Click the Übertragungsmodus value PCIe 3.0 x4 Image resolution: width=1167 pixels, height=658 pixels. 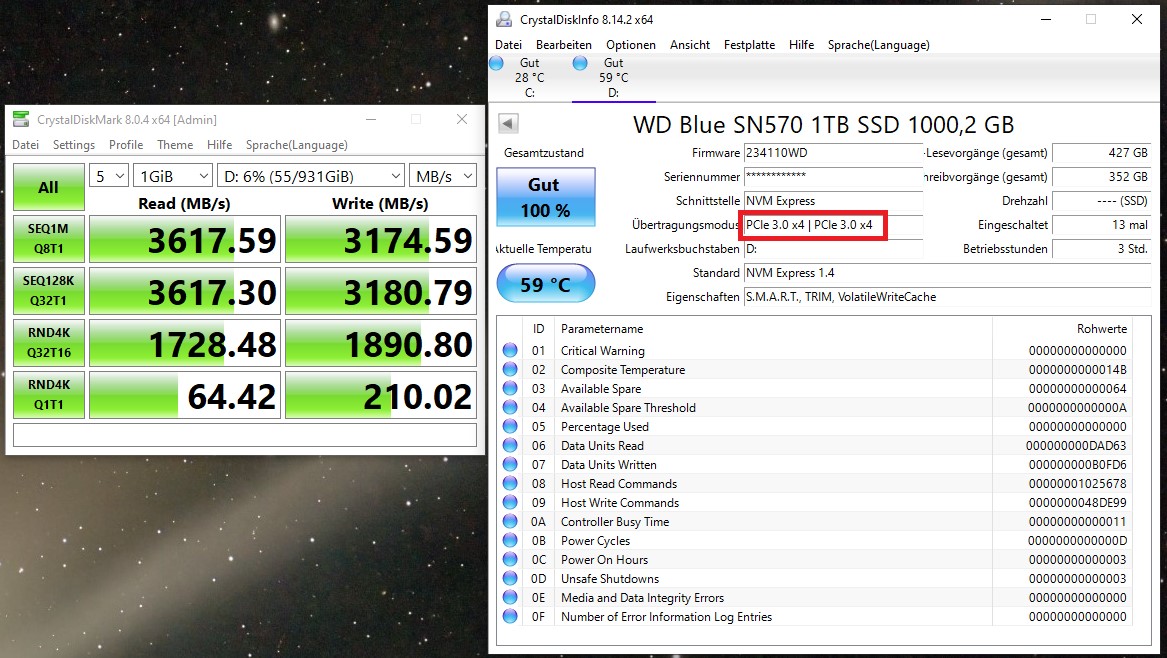tap(834, 225)
